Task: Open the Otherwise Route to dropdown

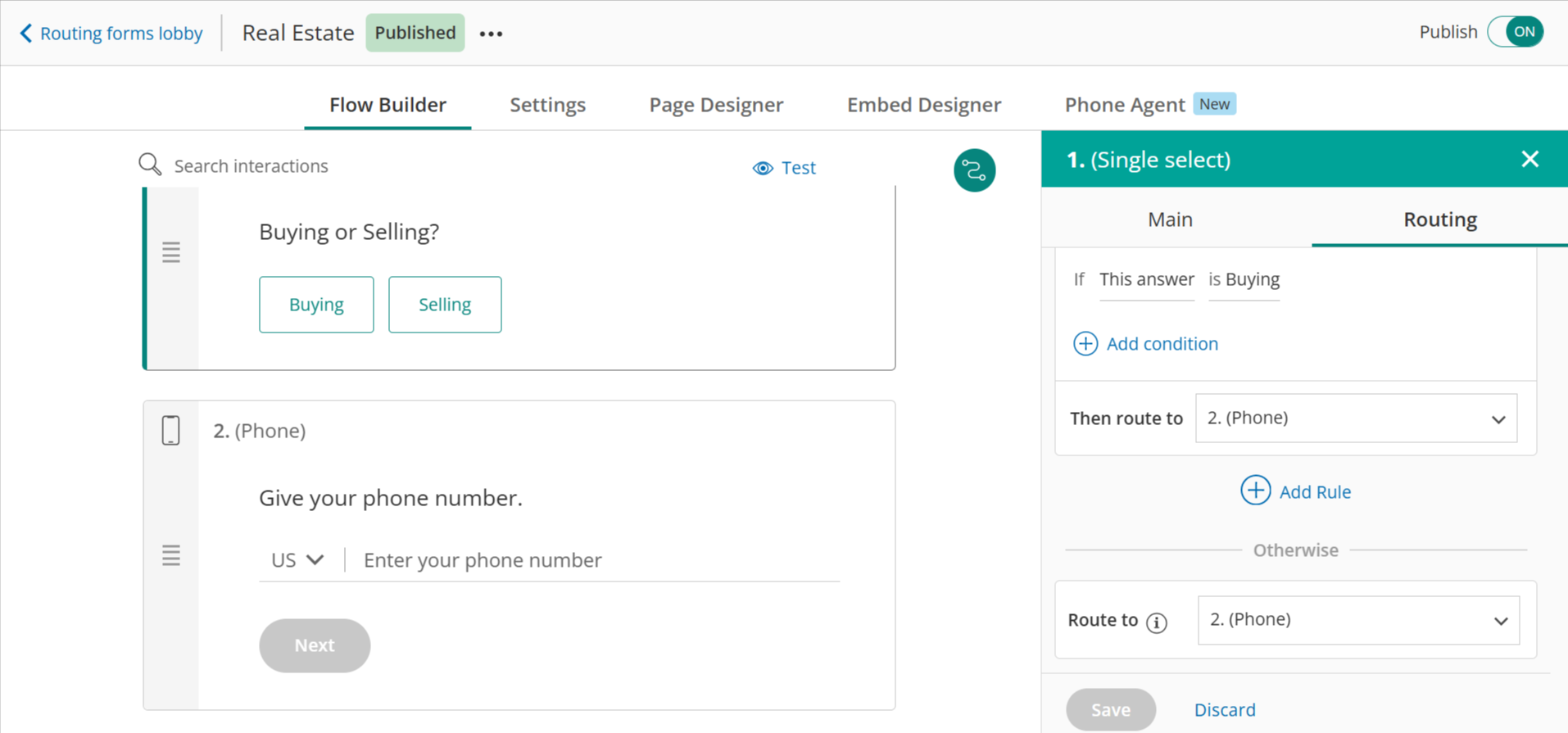Action: [1358, 620]
